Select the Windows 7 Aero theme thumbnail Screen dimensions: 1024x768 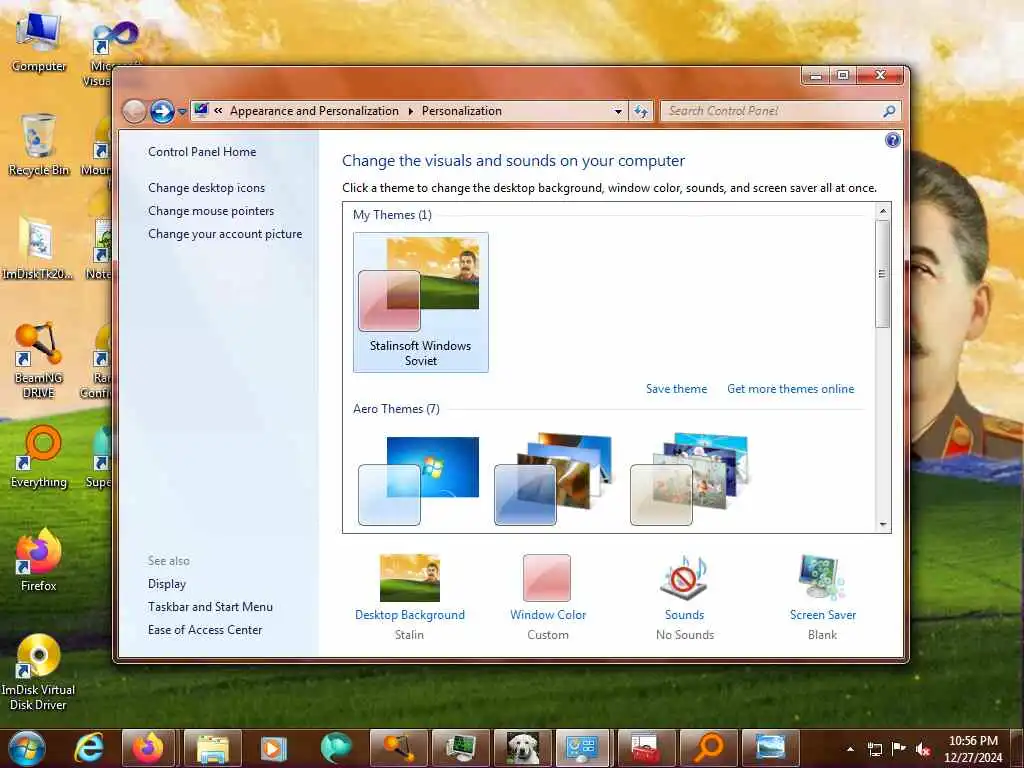tap(419, 480)
